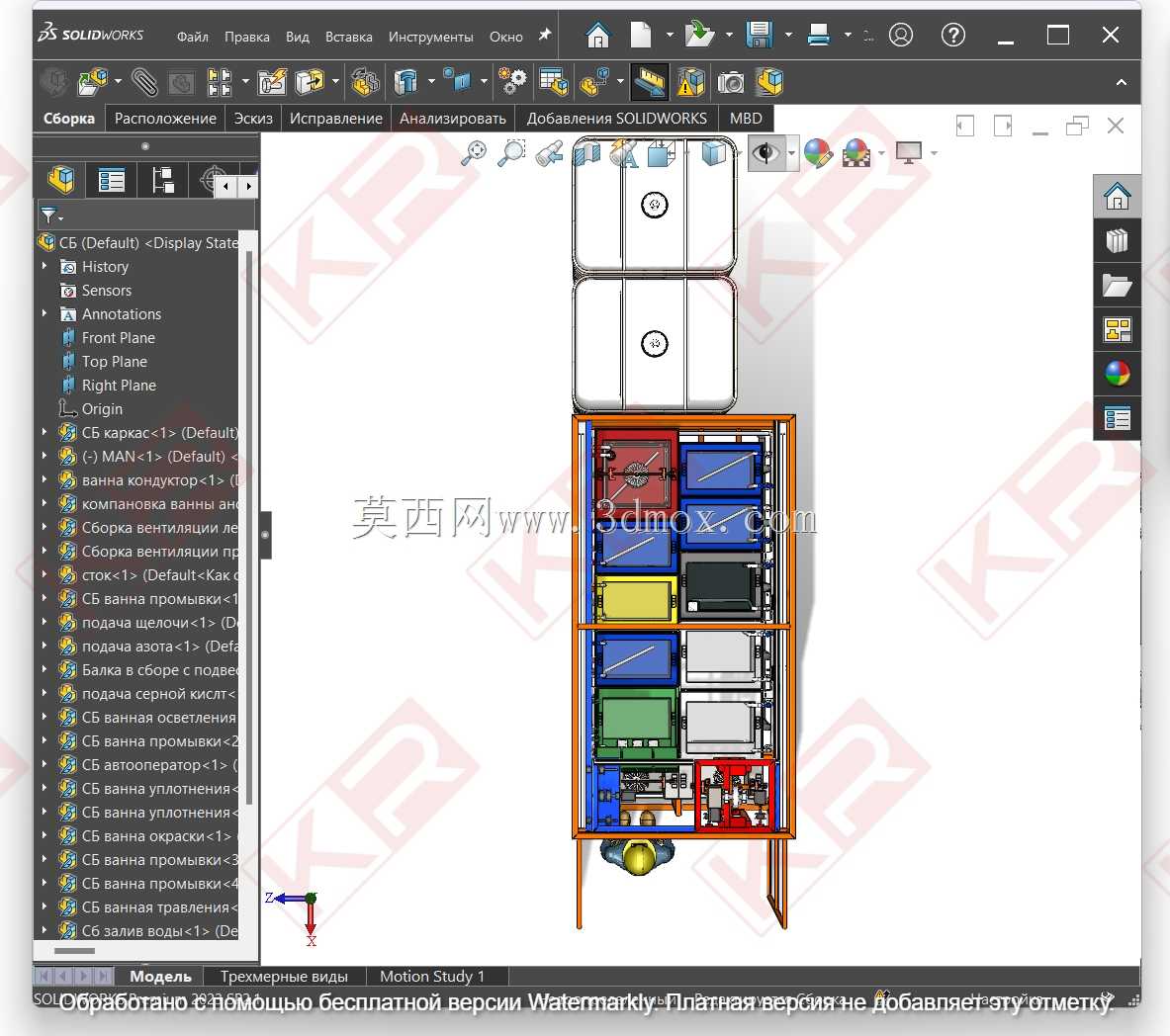
Task: Open the user account login icon
Action: [901, 35]
